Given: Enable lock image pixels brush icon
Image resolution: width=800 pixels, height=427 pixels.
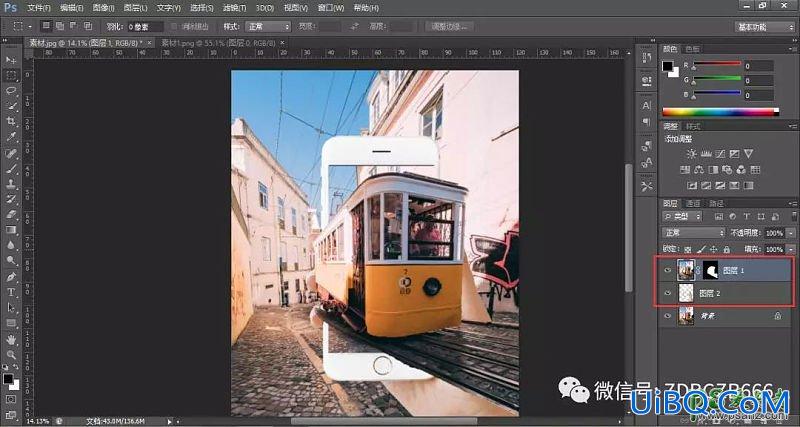Looking at the screenshot, I should [701, 249].
